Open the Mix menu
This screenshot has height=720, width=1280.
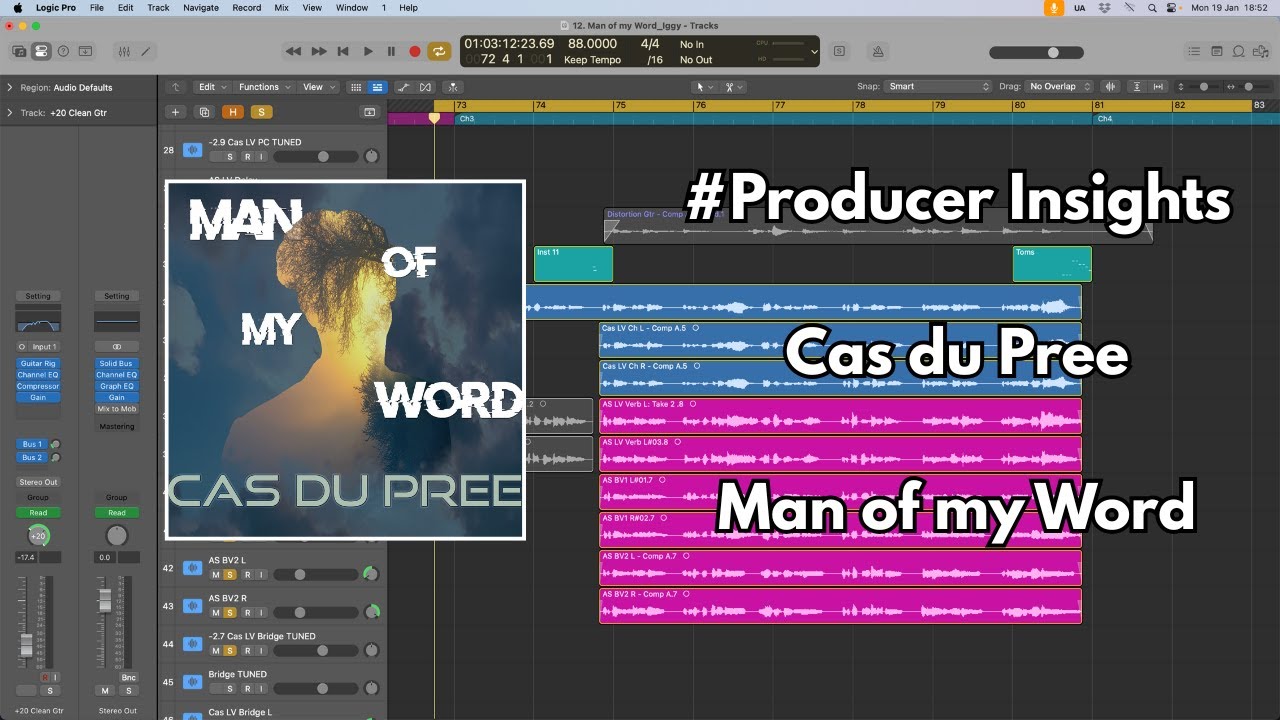(x=283, y=7)
